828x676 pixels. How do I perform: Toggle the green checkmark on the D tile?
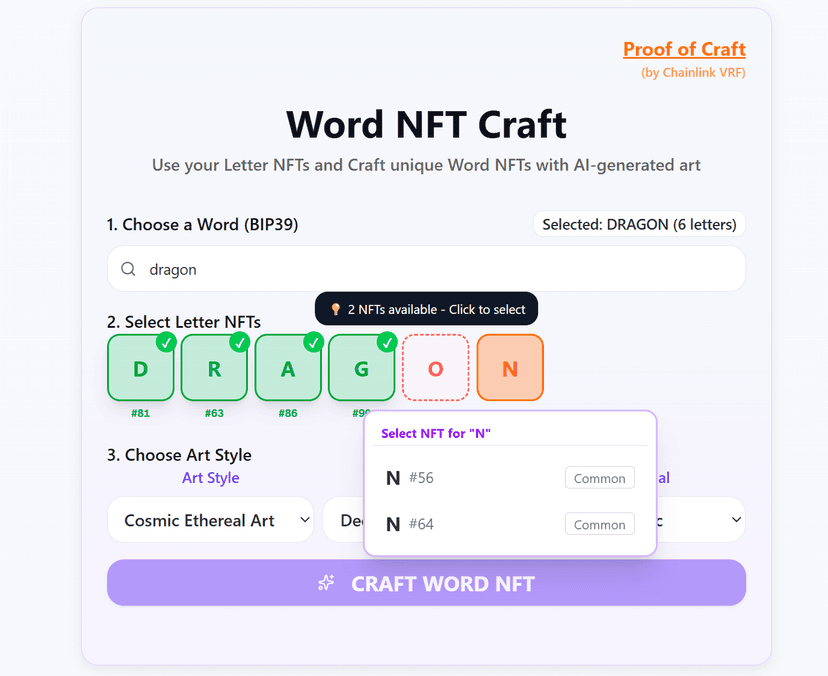tap(168, 342)
